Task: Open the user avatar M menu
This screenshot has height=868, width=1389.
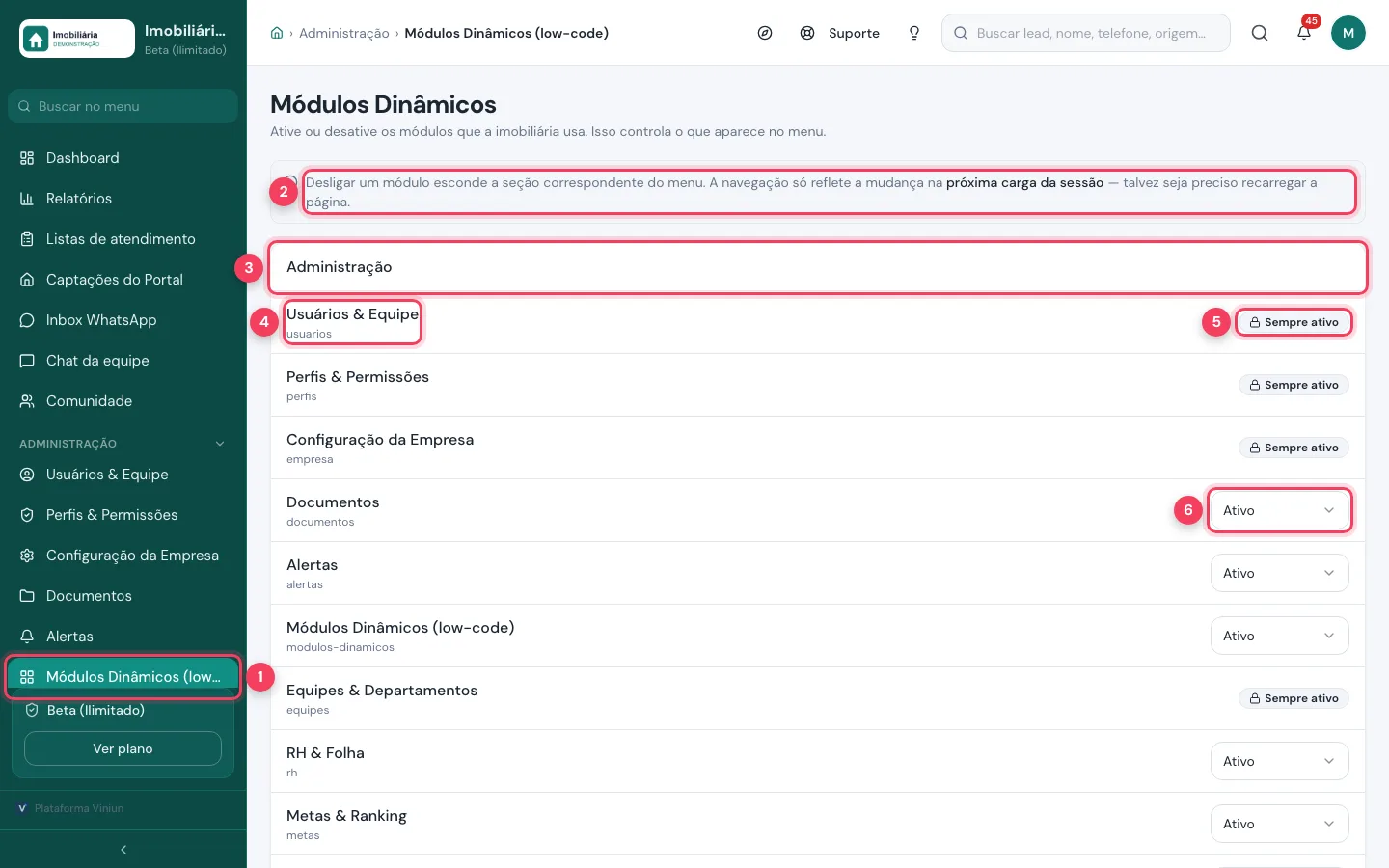Action: click(x=1348, y=33)
